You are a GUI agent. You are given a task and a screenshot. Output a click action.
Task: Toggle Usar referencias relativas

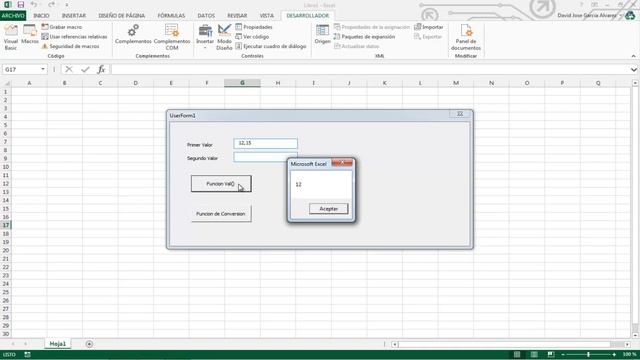(74, 37)
